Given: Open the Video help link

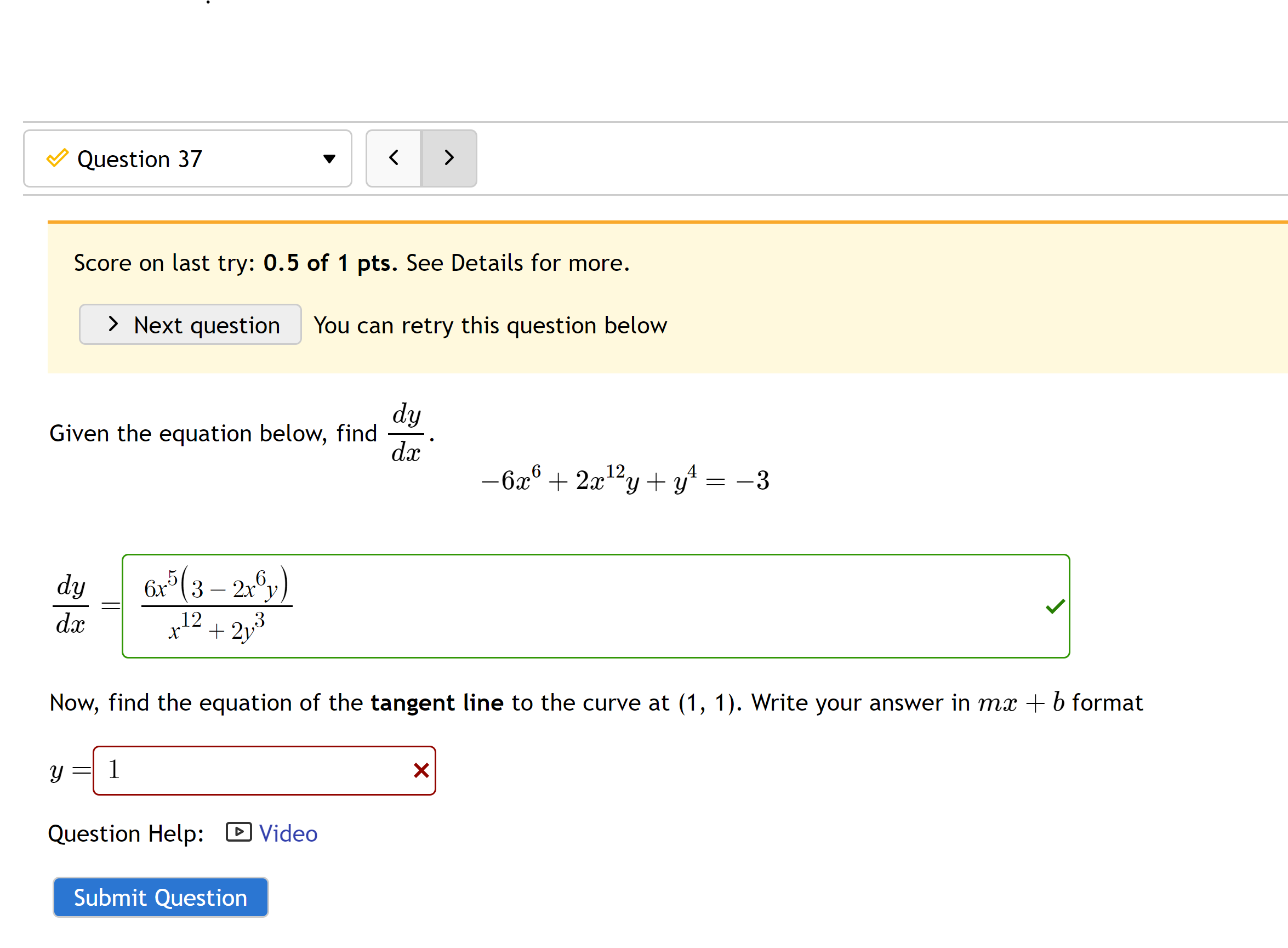Looking at the screenshot, I should [x=288, y=832].
